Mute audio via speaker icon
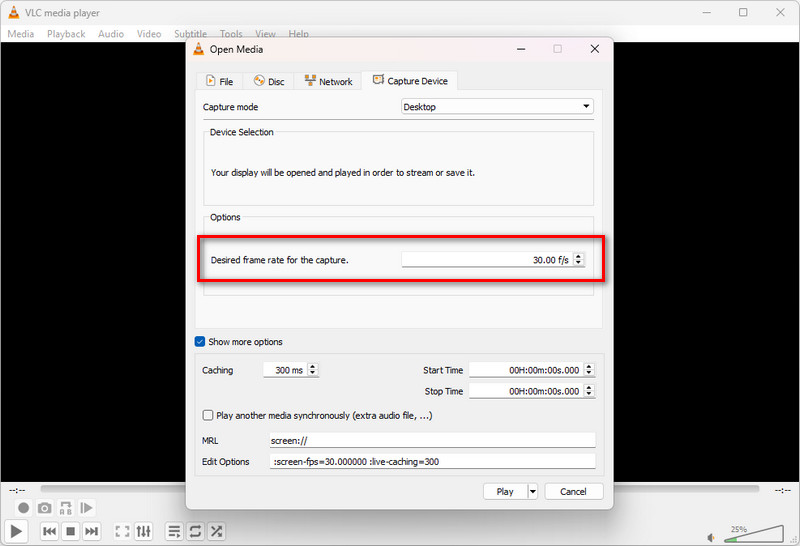Image resolution: width=800 pixels, height=546 pixels. pyautogui.click(x=711, y=537)
